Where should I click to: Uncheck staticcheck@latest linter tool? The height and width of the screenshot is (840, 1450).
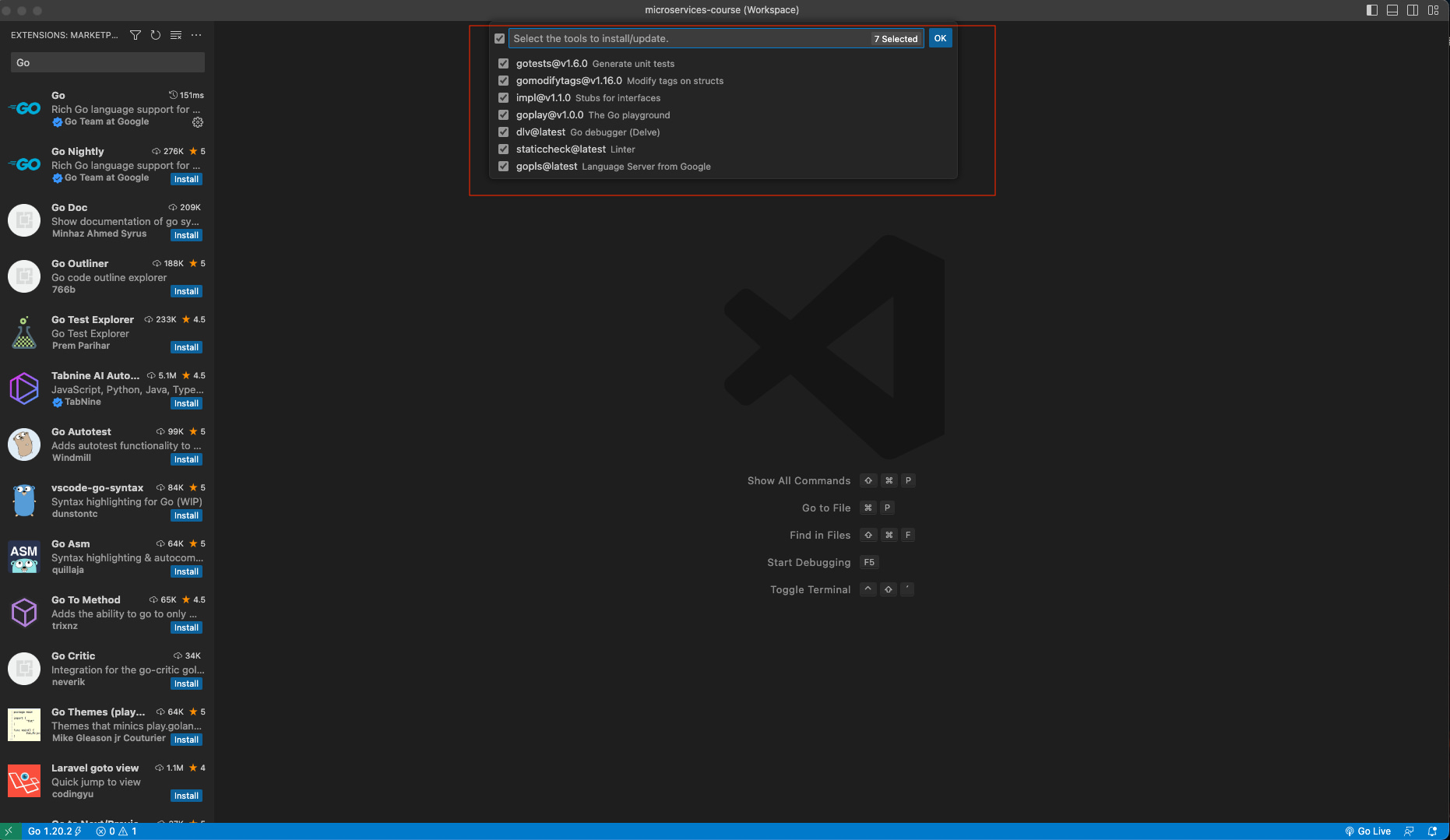pos(504,149)
